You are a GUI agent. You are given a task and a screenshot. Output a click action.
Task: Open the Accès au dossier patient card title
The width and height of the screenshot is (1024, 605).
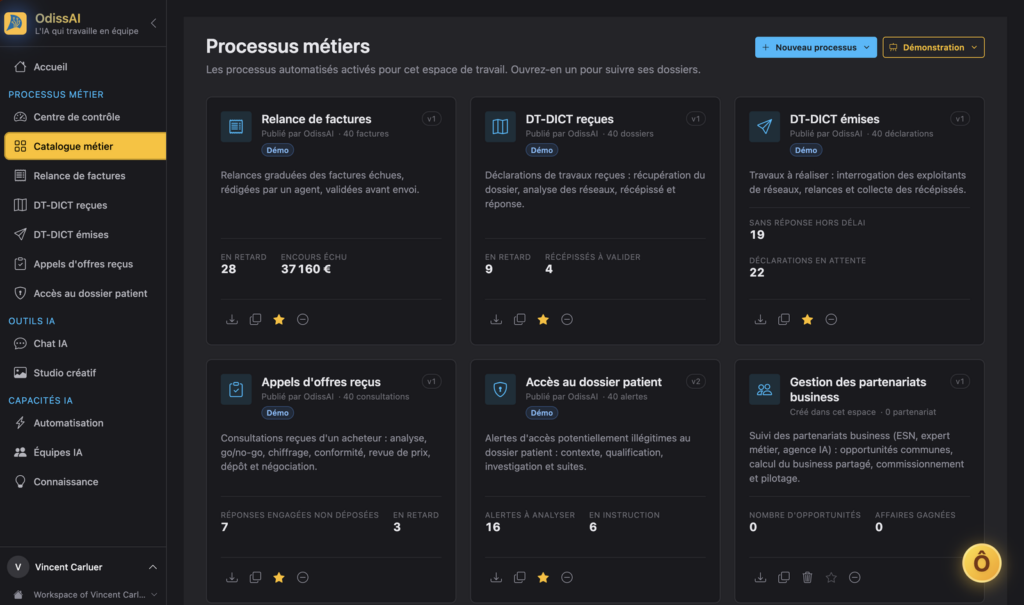click(594, 382)
